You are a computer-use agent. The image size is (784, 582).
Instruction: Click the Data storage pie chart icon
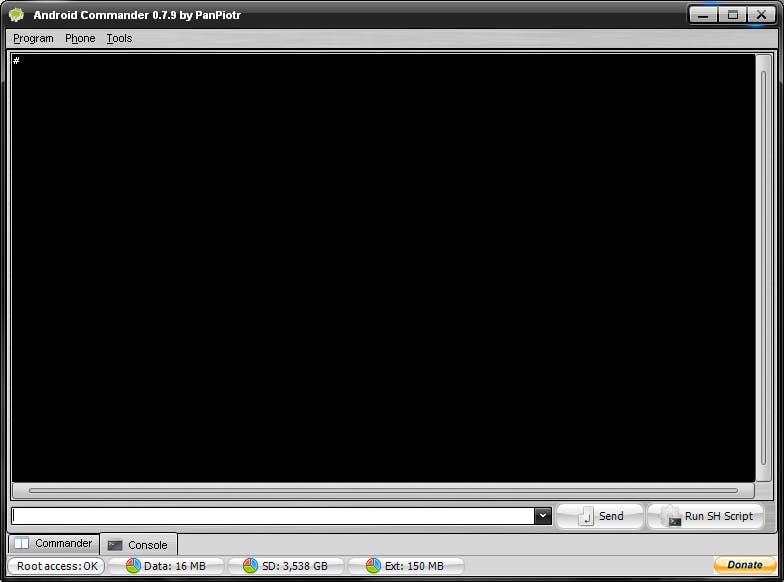[134, 566]
